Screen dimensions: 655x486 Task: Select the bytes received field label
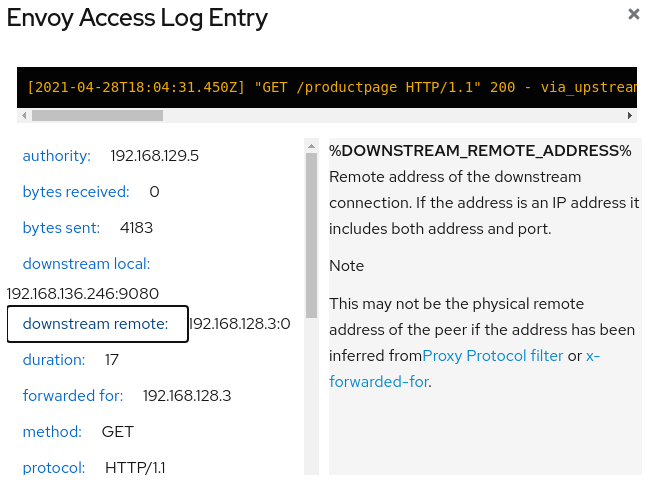76,192
